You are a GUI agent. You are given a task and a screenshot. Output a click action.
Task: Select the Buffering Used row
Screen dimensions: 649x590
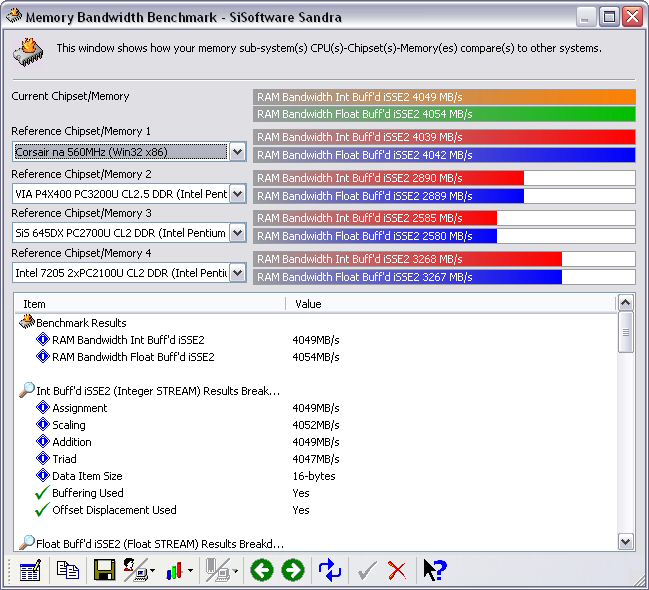pos(88,493)
